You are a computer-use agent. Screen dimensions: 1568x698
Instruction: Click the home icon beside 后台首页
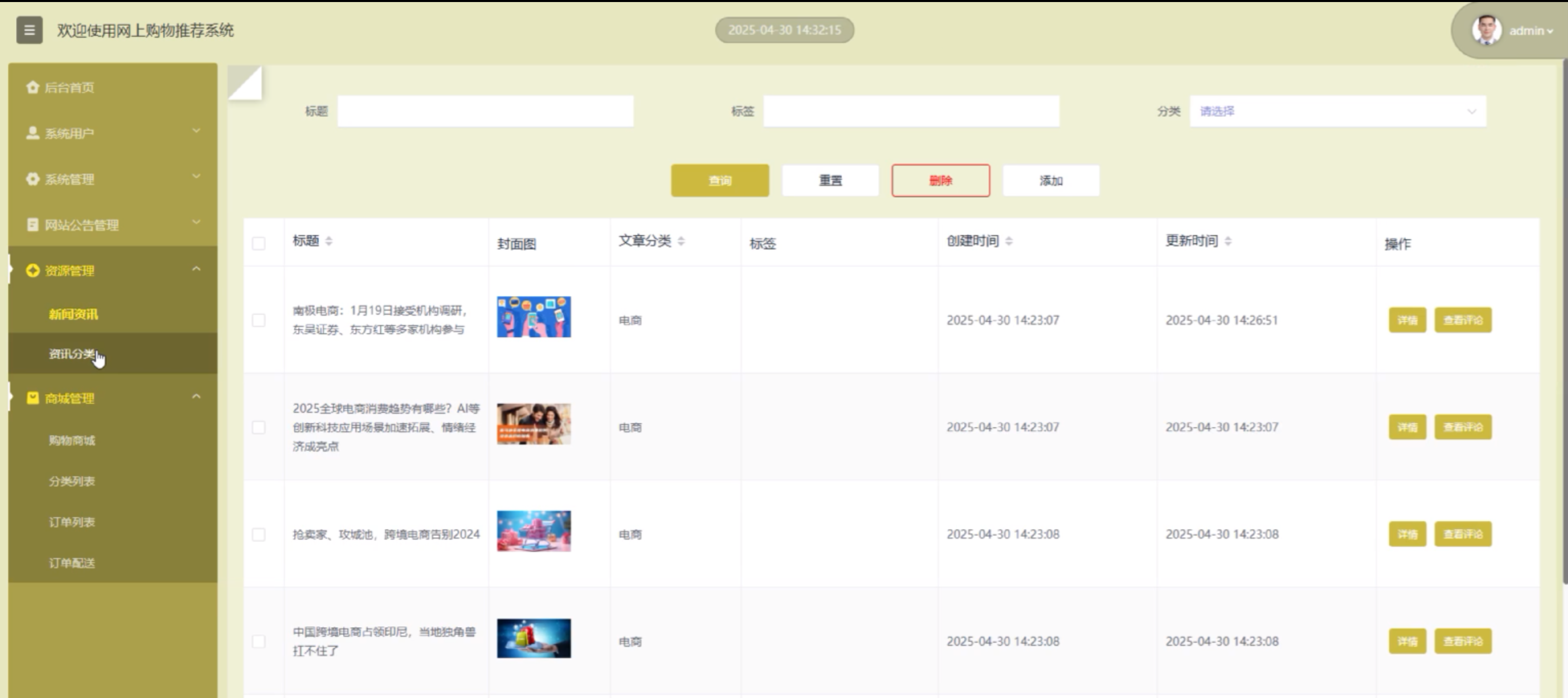[x=33, y=87]
